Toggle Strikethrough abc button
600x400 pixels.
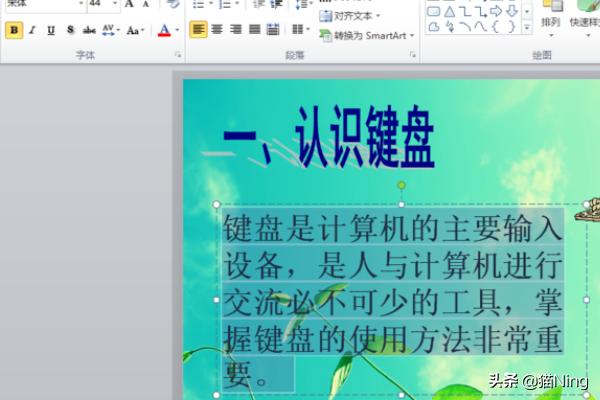(x=89, y=30)
